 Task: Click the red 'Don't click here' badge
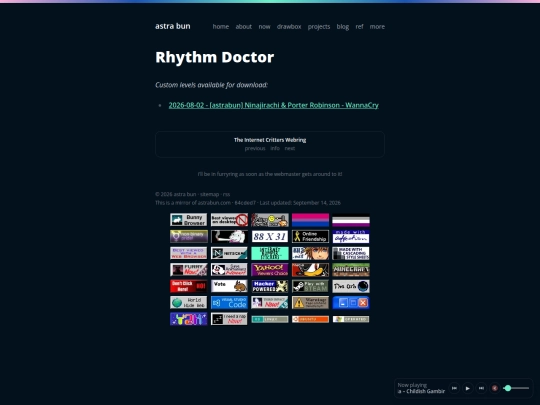[189, 286]
